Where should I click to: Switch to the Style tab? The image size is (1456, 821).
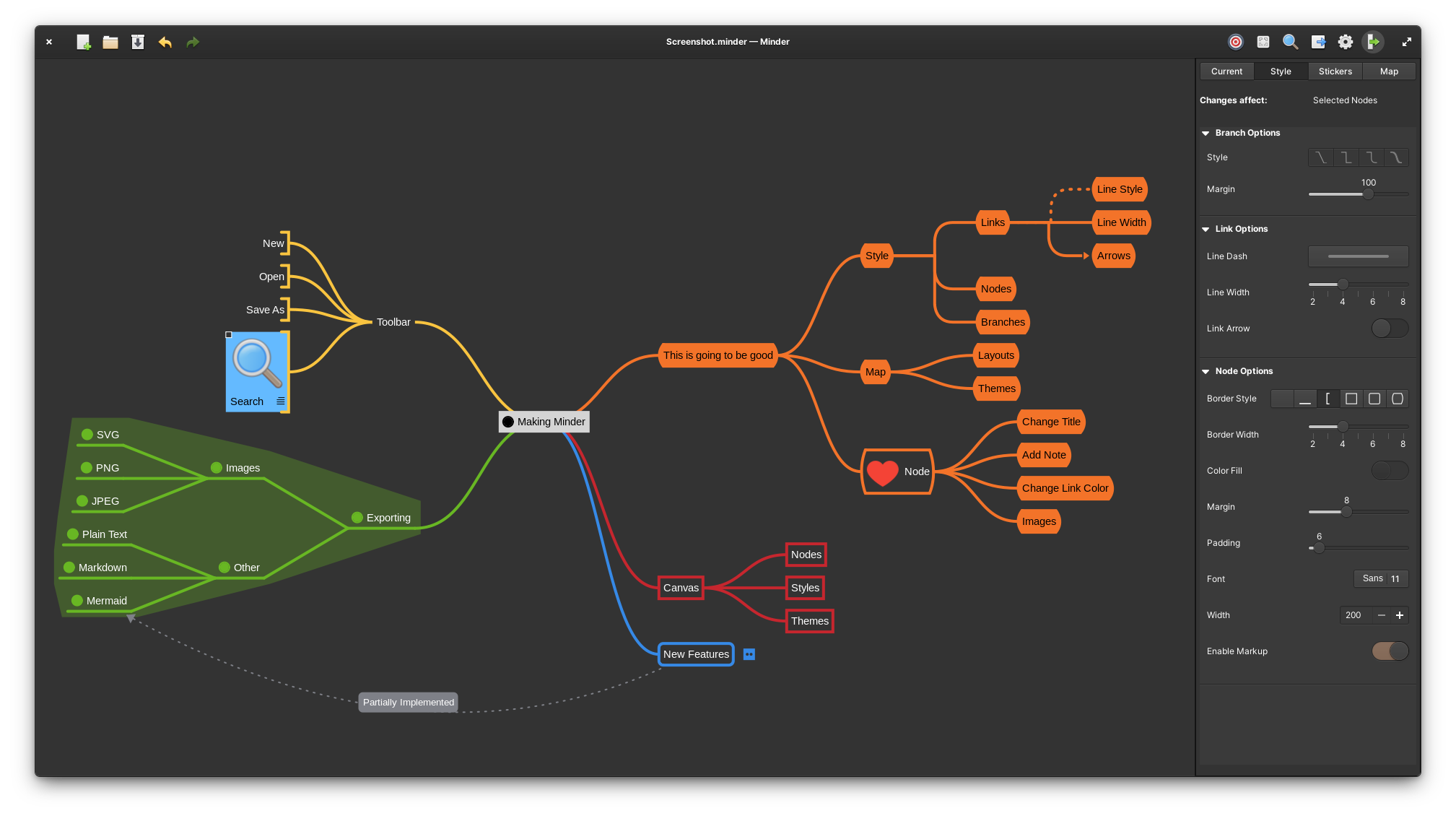1280,71
